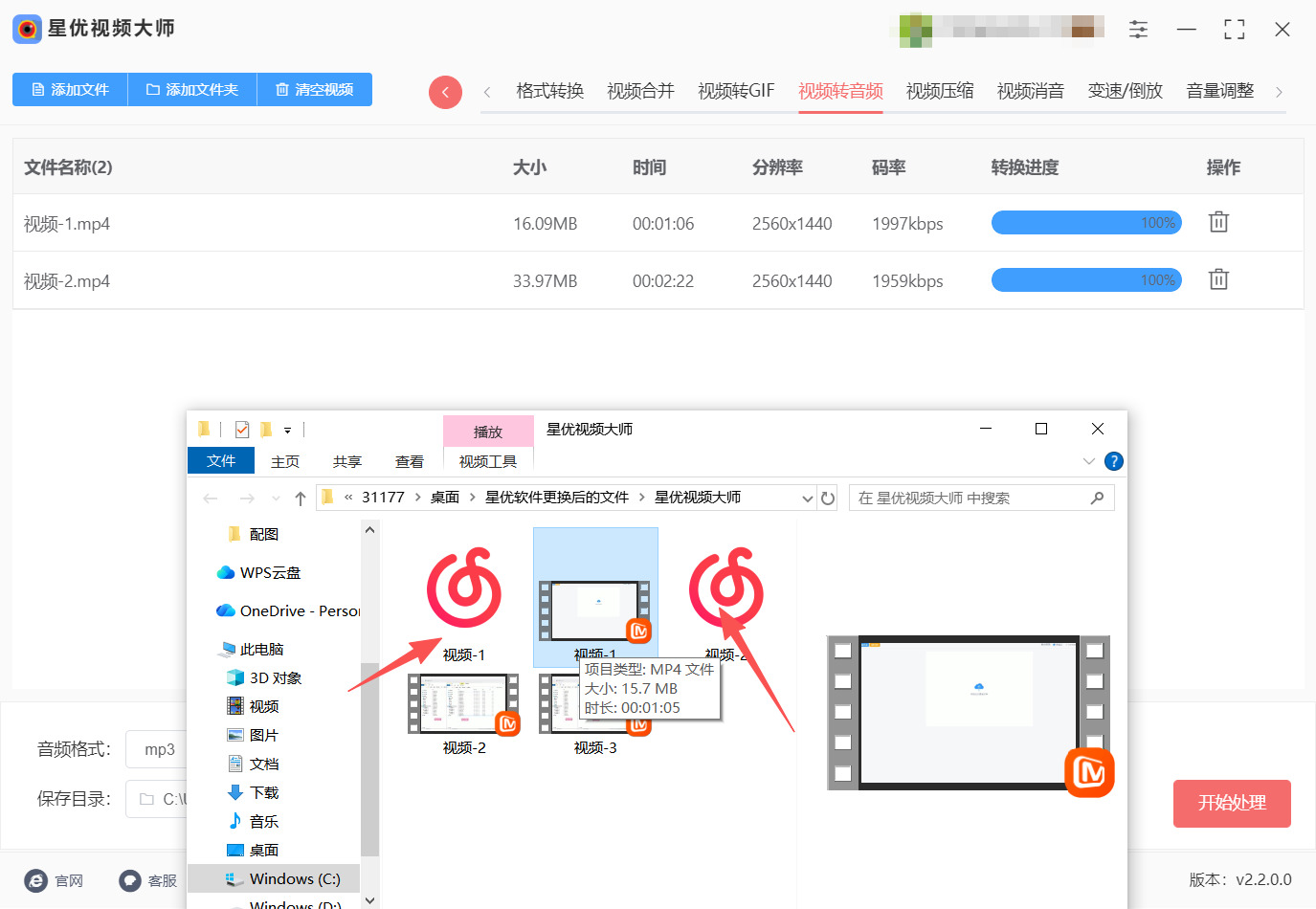Switch to 视频转音频 tab
1316x909 pixels.
coord(840,91)
